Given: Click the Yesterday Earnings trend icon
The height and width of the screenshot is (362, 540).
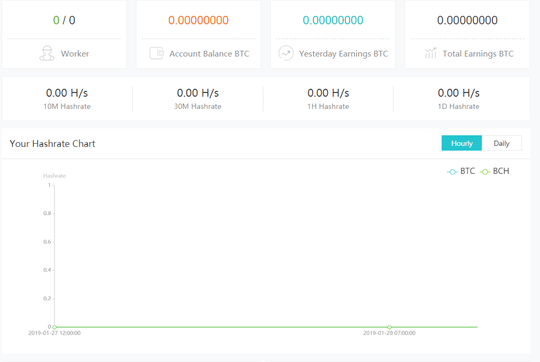Looking at the screenshot, I should tap(286, 53).
